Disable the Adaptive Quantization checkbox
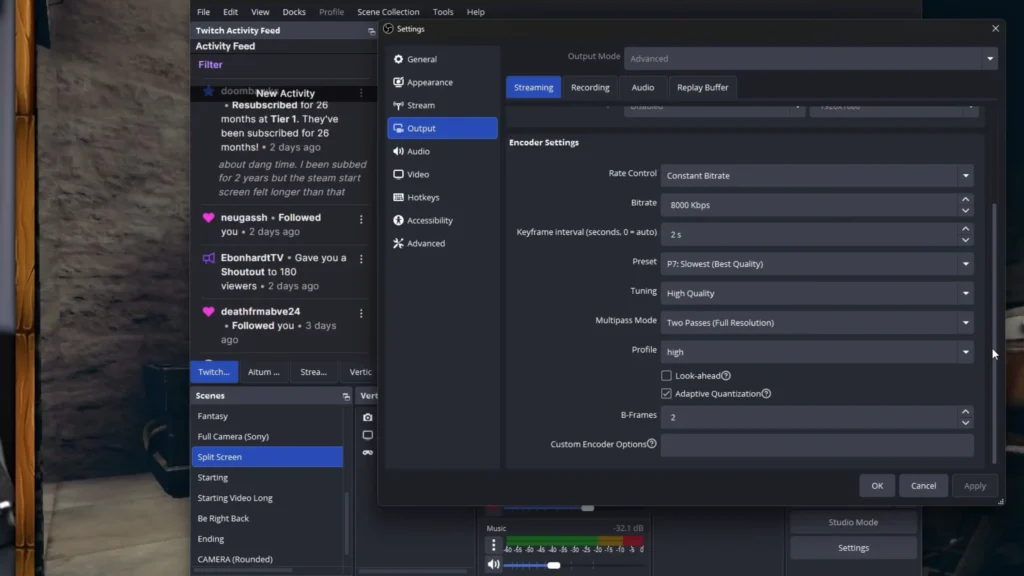 coord(666,394)
